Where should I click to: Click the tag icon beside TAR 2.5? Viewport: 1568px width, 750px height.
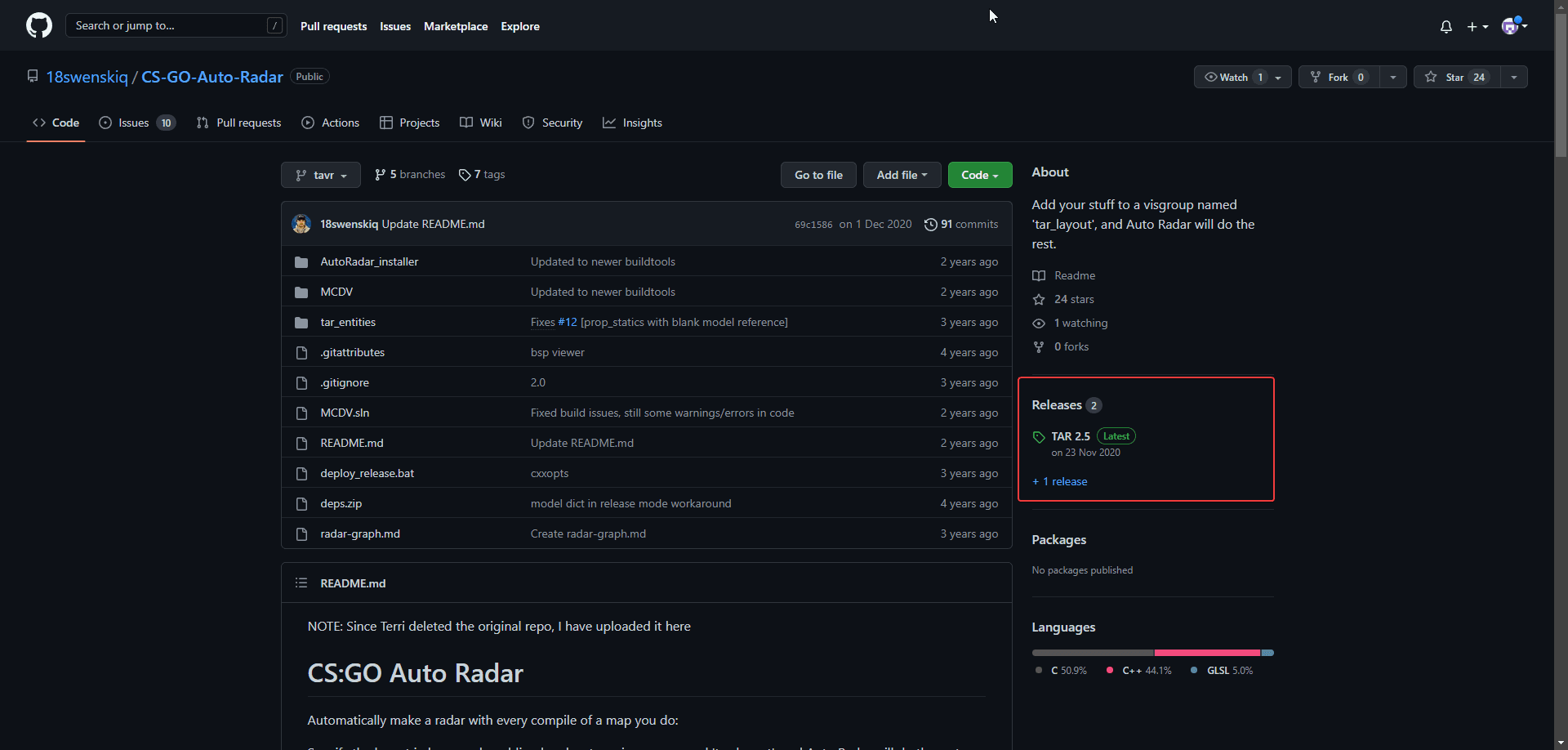pos(1039,437)
